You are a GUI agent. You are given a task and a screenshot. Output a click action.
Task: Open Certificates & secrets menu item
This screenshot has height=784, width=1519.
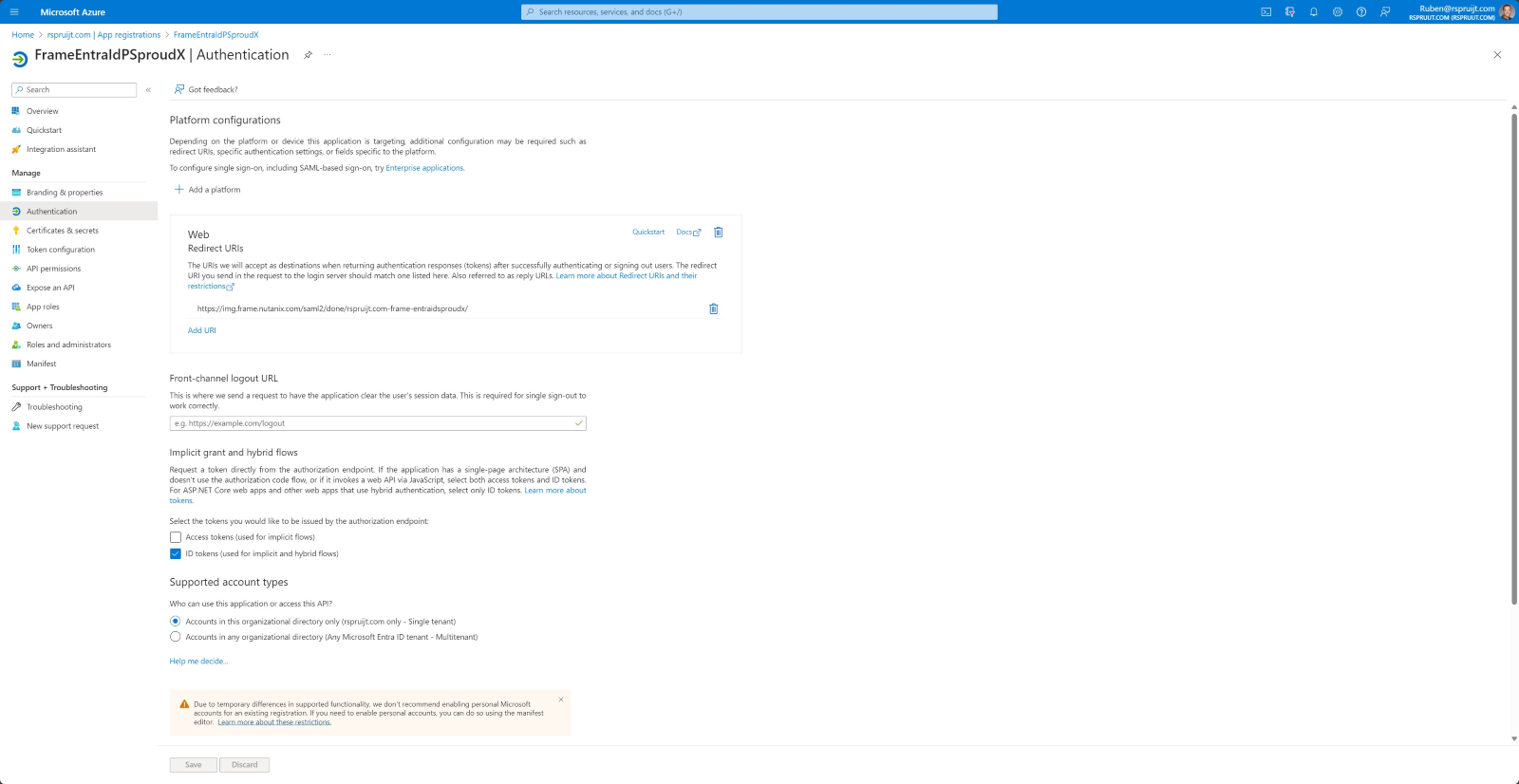(x=62, y=231)
